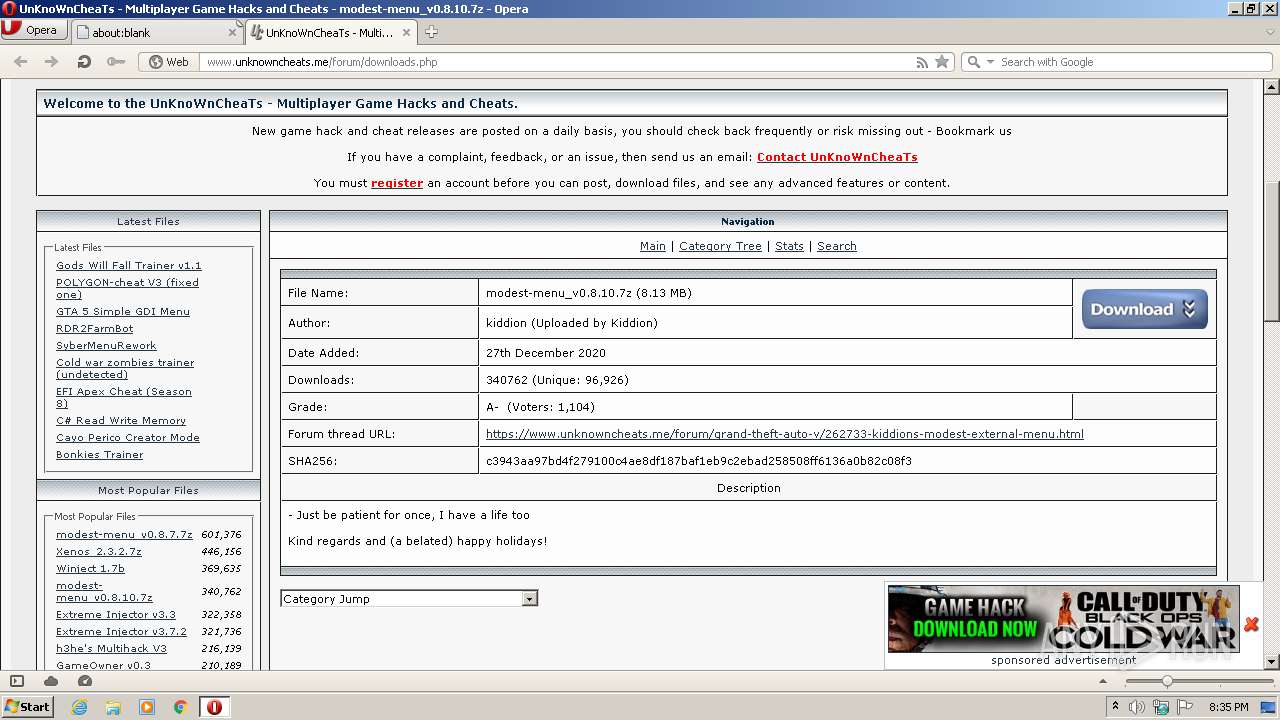Toggle the Opera panels icon in status bar

(16, 681)
